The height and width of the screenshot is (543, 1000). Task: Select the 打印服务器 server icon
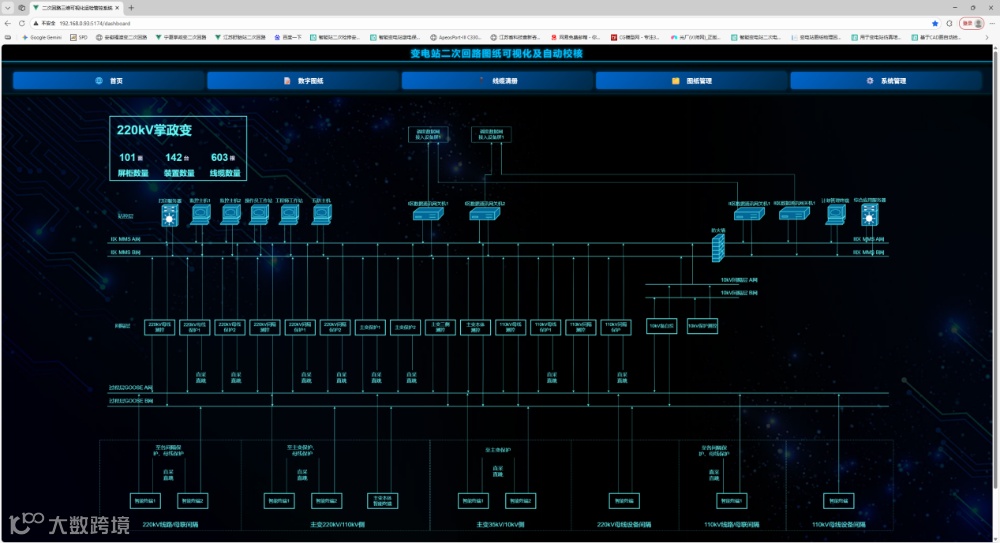pyautogui.click(x=170, y=215)
